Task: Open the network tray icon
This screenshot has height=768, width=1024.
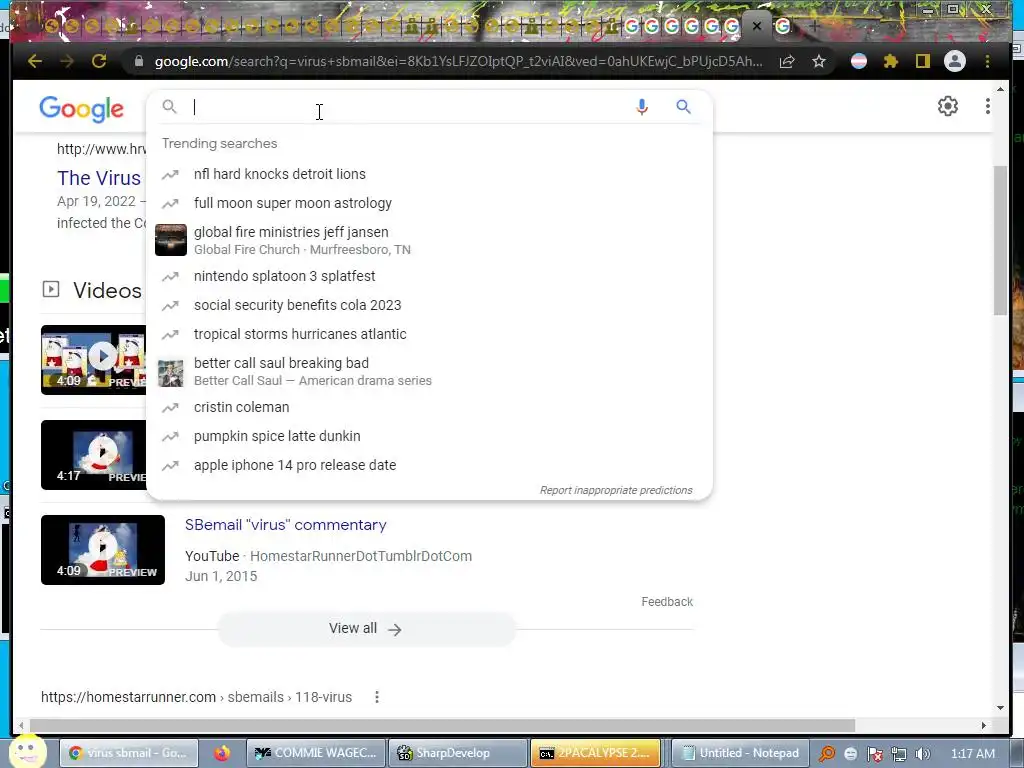Action: tap(899, 754)
